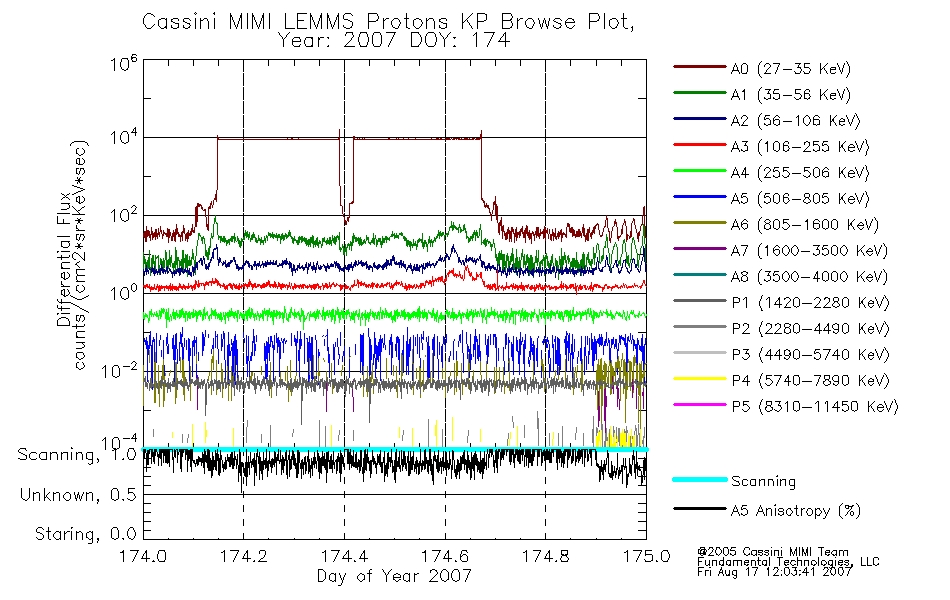Click the dark green A1 legend line

pyautogui.click(x=699, y=93)
